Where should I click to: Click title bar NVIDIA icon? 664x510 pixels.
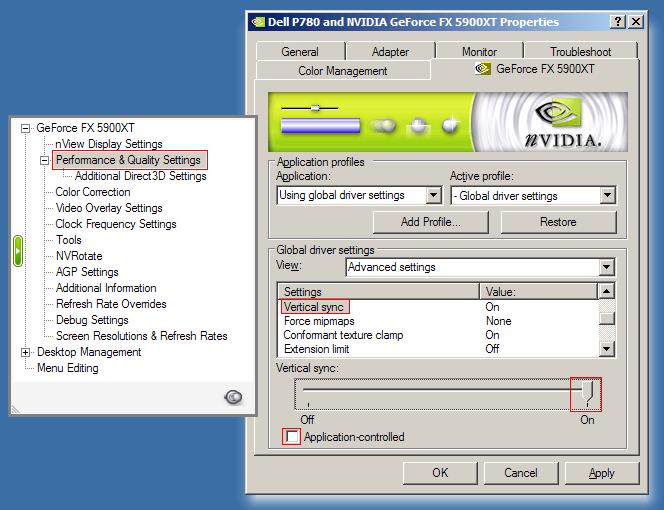click(x=258, y=22)
